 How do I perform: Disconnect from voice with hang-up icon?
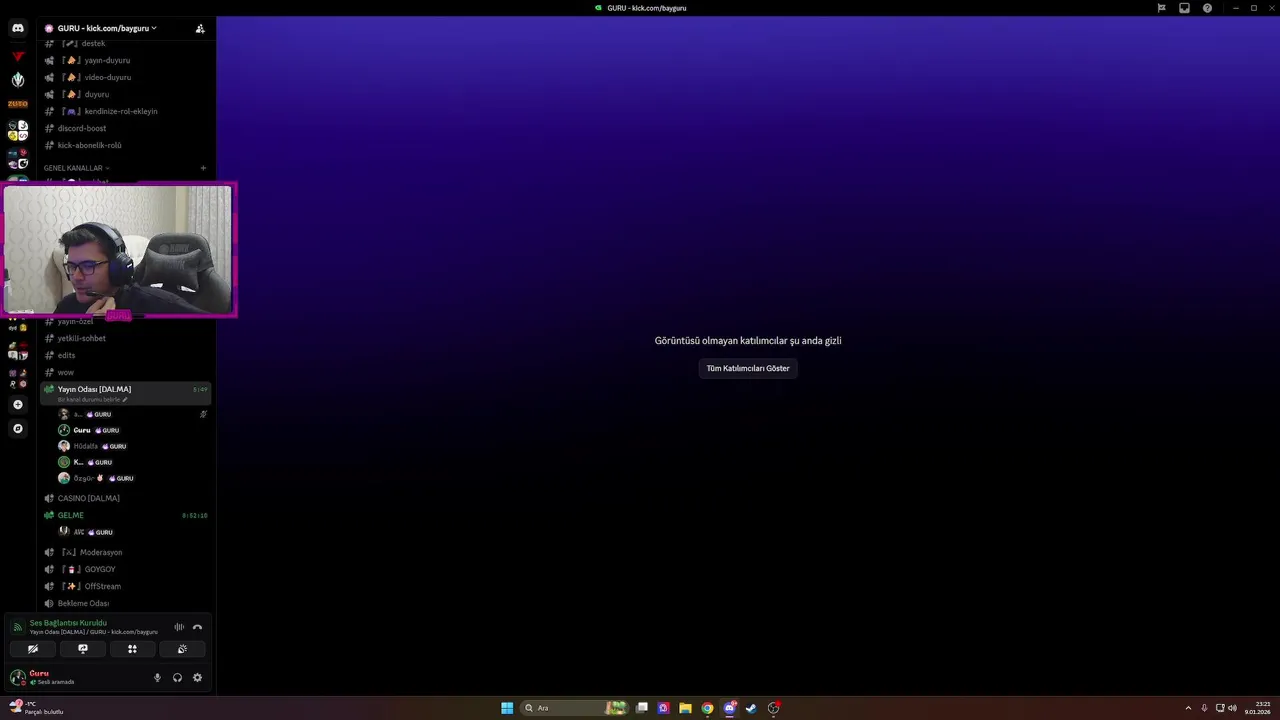click(197, 627)
